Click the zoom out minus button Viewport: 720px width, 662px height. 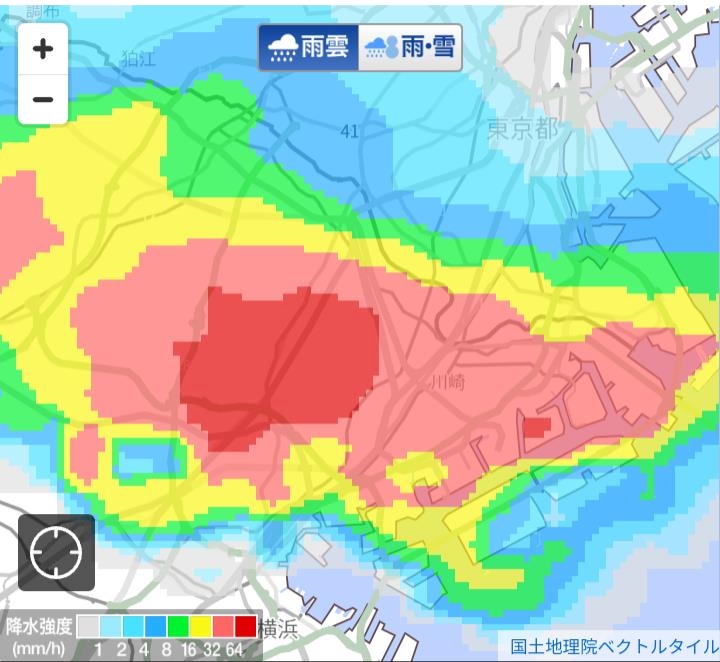click(43, 99)
